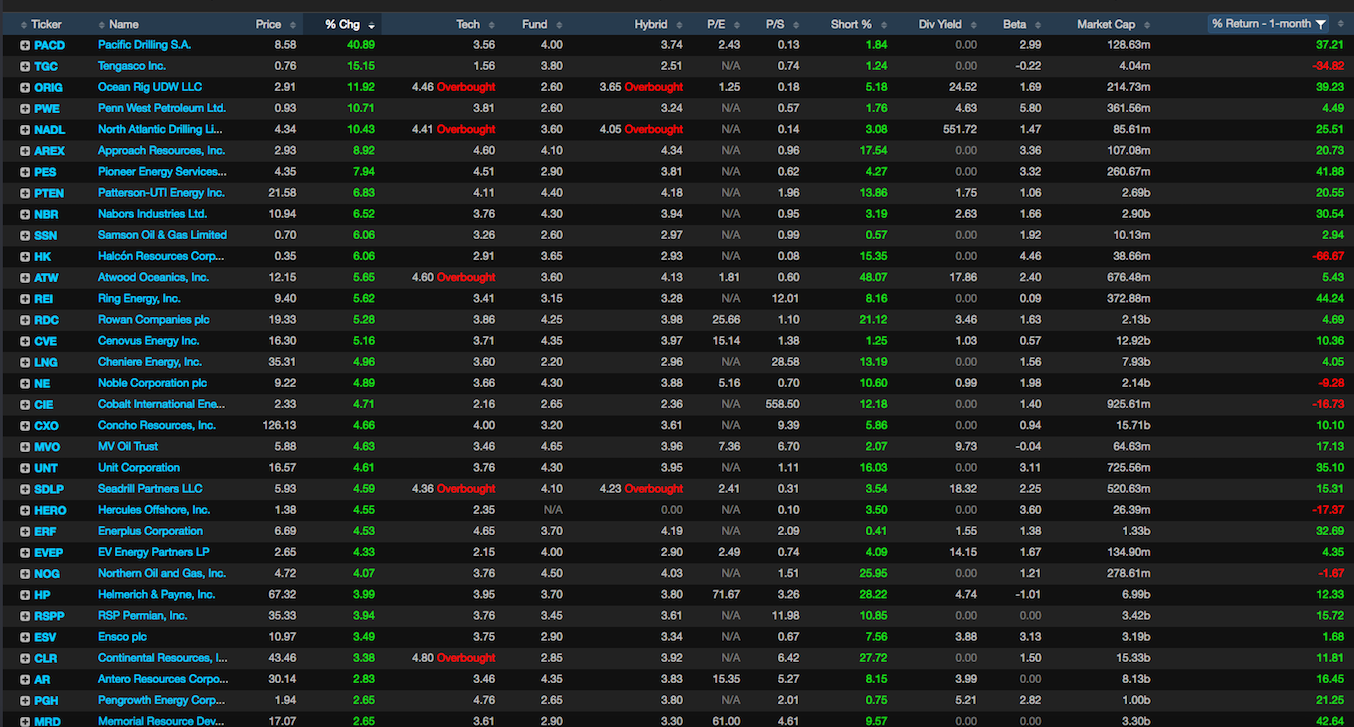Expand the ORIG row plus button

click(25, 87)
